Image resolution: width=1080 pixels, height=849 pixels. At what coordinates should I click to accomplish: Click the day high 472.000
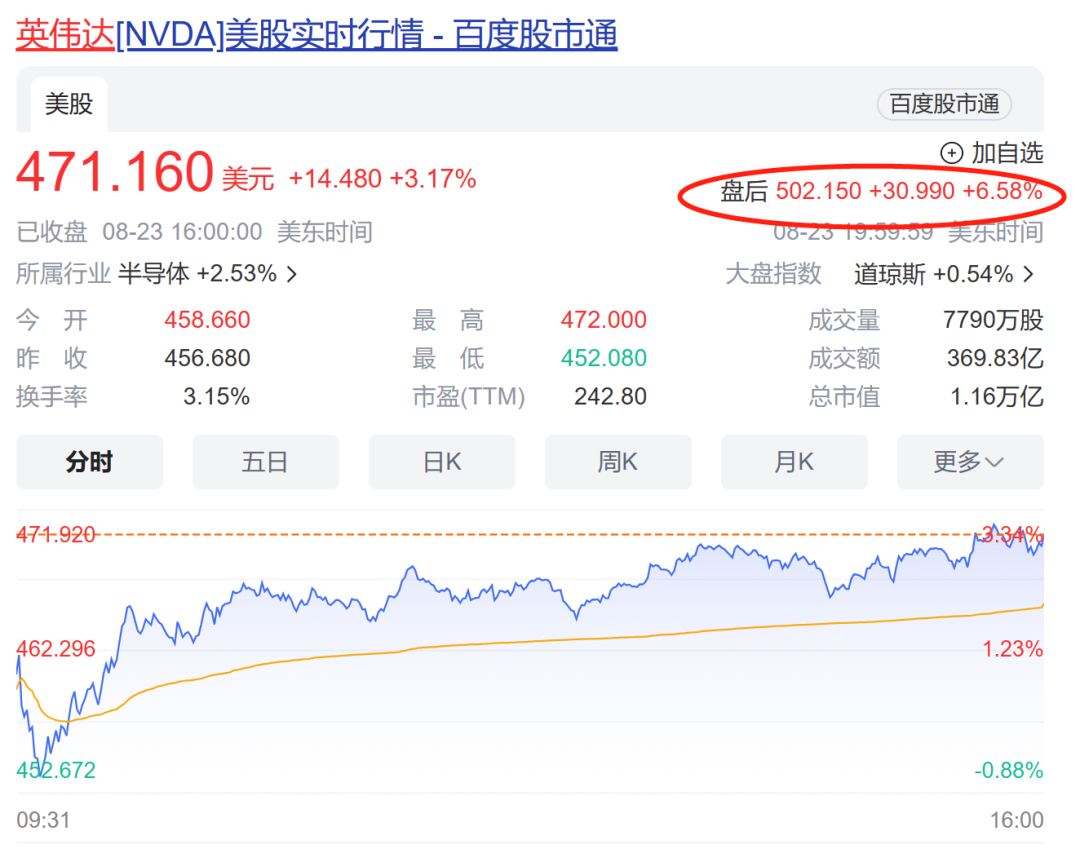click(603, 320)
